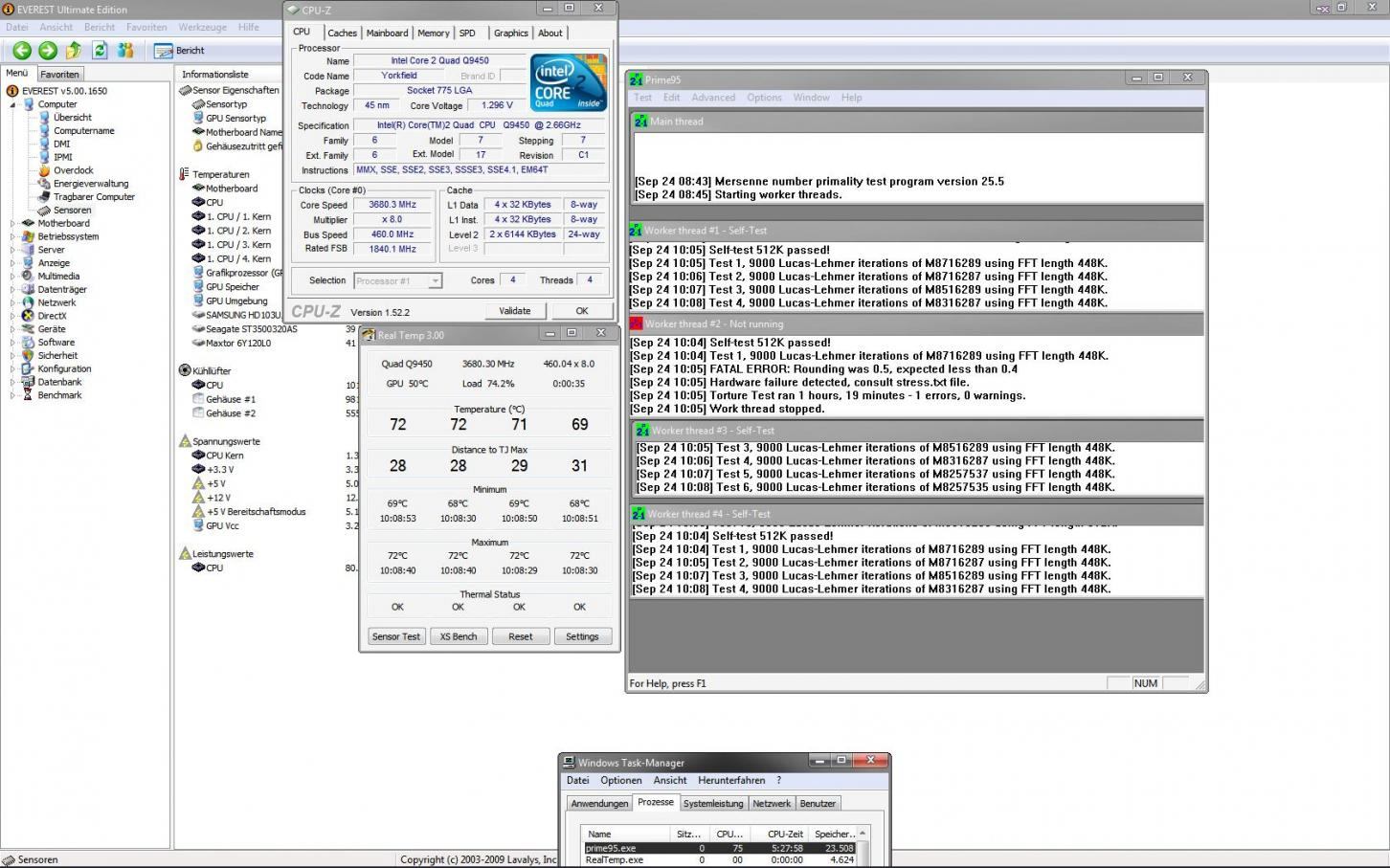The height and width of the screenshot is (868, 1390).
Task: Expand the Motherboard tree node
Action: (x=13, y=223)
